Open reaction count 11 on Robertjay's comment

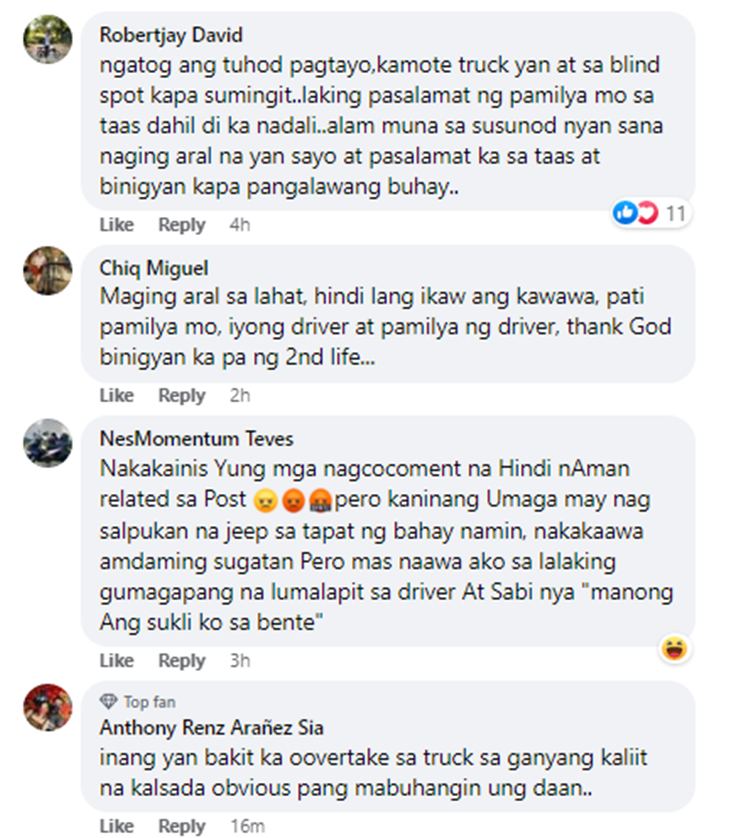tap(676, 214)
